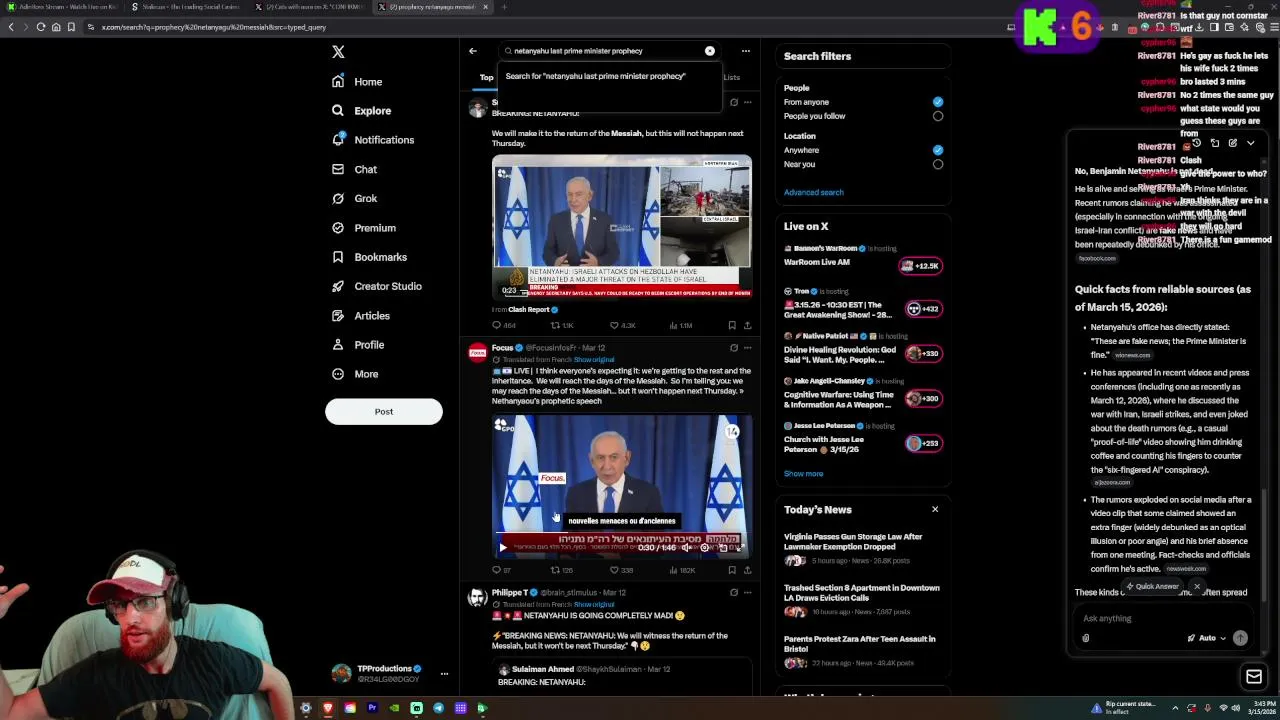1280x720 pixels.
Task: Show more live spaces
Action: 803,474
